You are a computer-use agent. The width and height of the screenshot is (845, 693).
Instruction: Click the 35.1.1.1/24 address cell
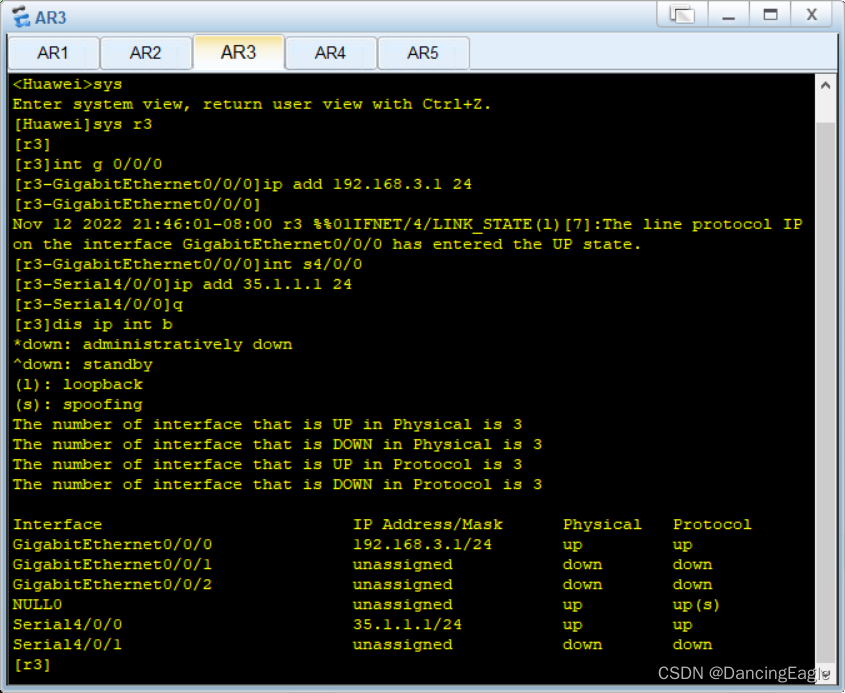click(407, 624)
